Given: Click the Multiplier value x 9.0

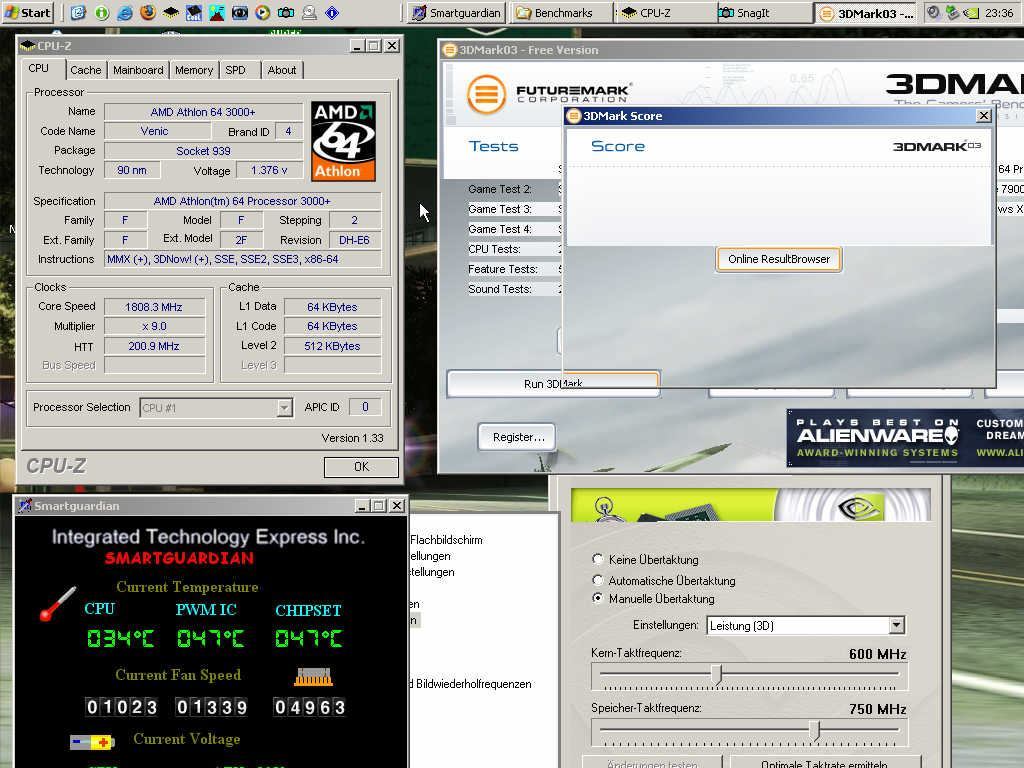Looking at the screenshot, I should coord(154,327).
